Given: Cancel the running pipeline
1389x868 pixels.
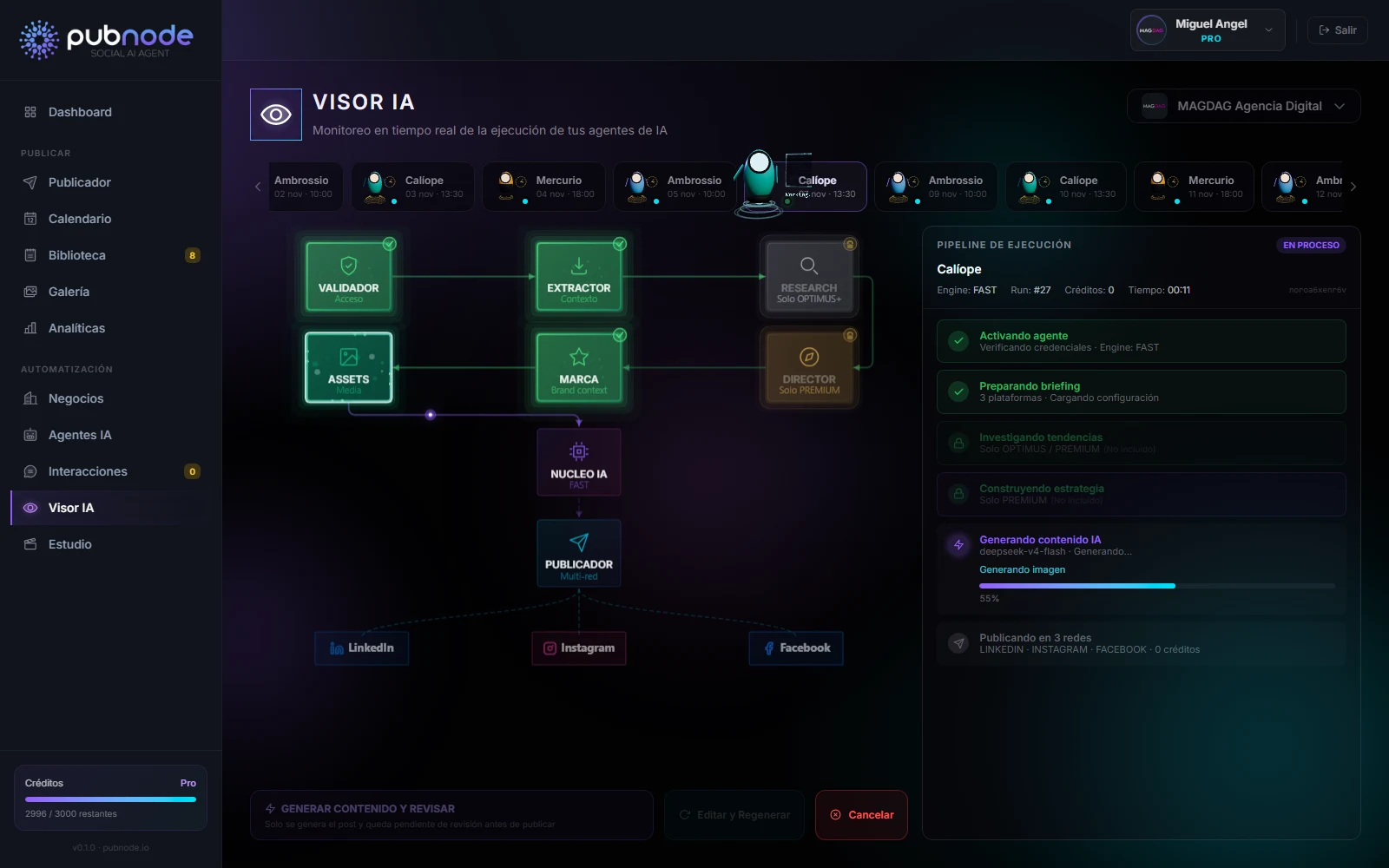Looking at the screenshot, I should [x=861, y=815].
